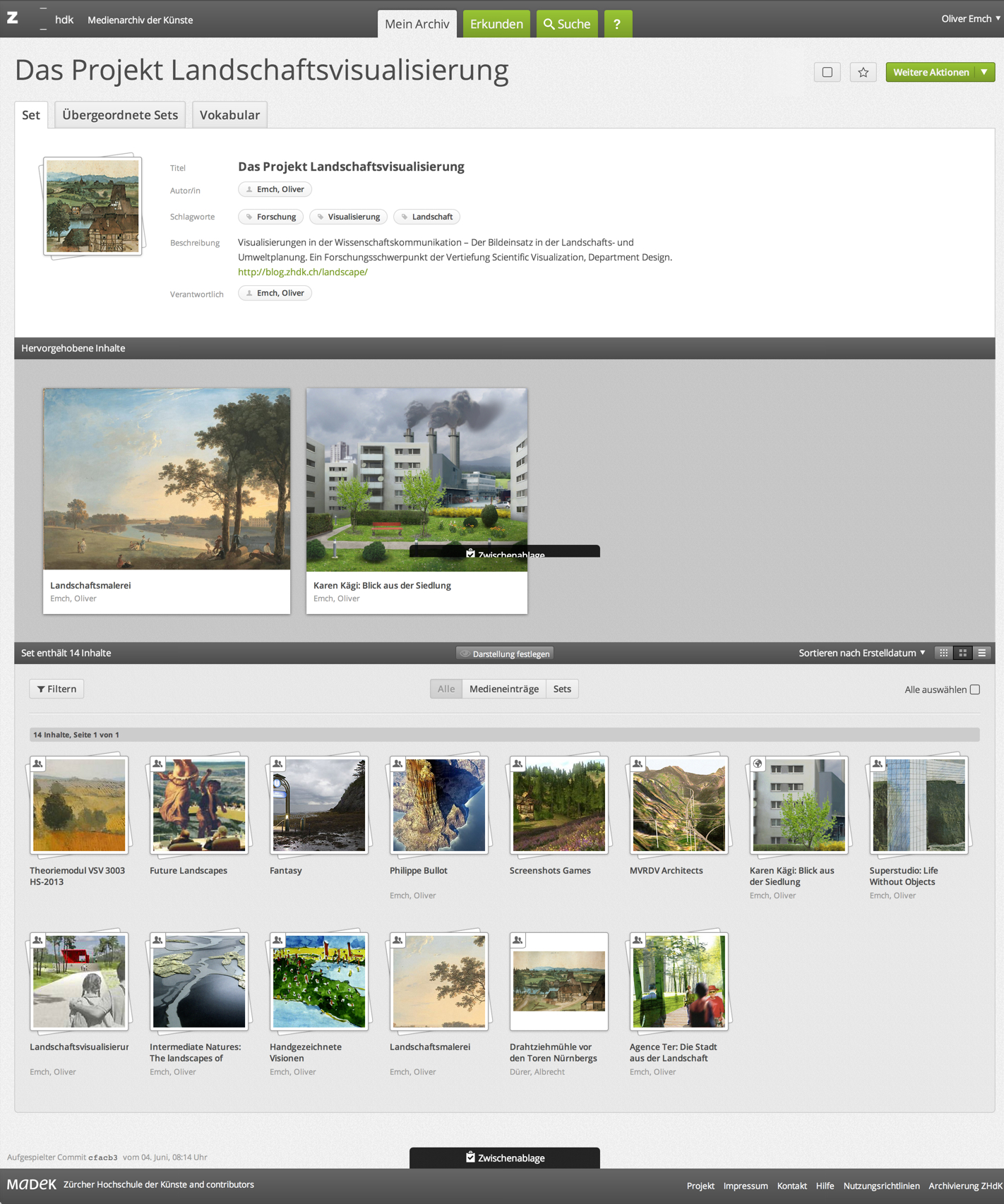The width and height of the screenshot is (1004, 1204).
Task: Click permission icon on Fantasy thumbnail
Action: (278, 764)
